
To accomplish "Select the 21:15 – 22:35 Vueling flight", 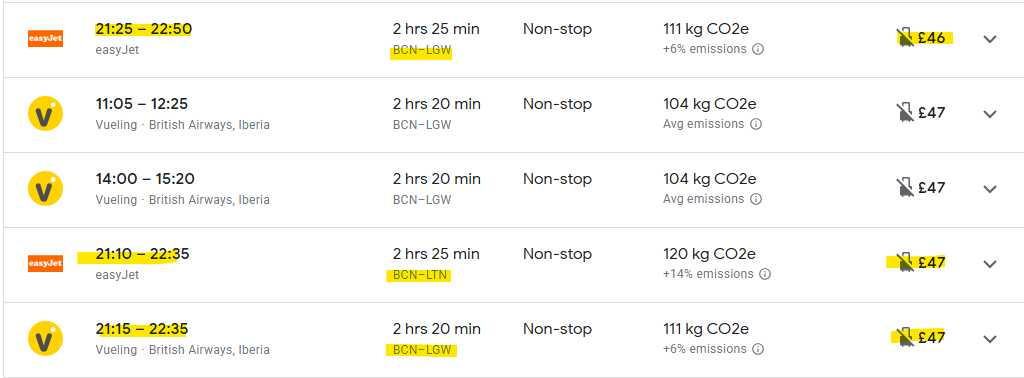I will coord(142,329).
